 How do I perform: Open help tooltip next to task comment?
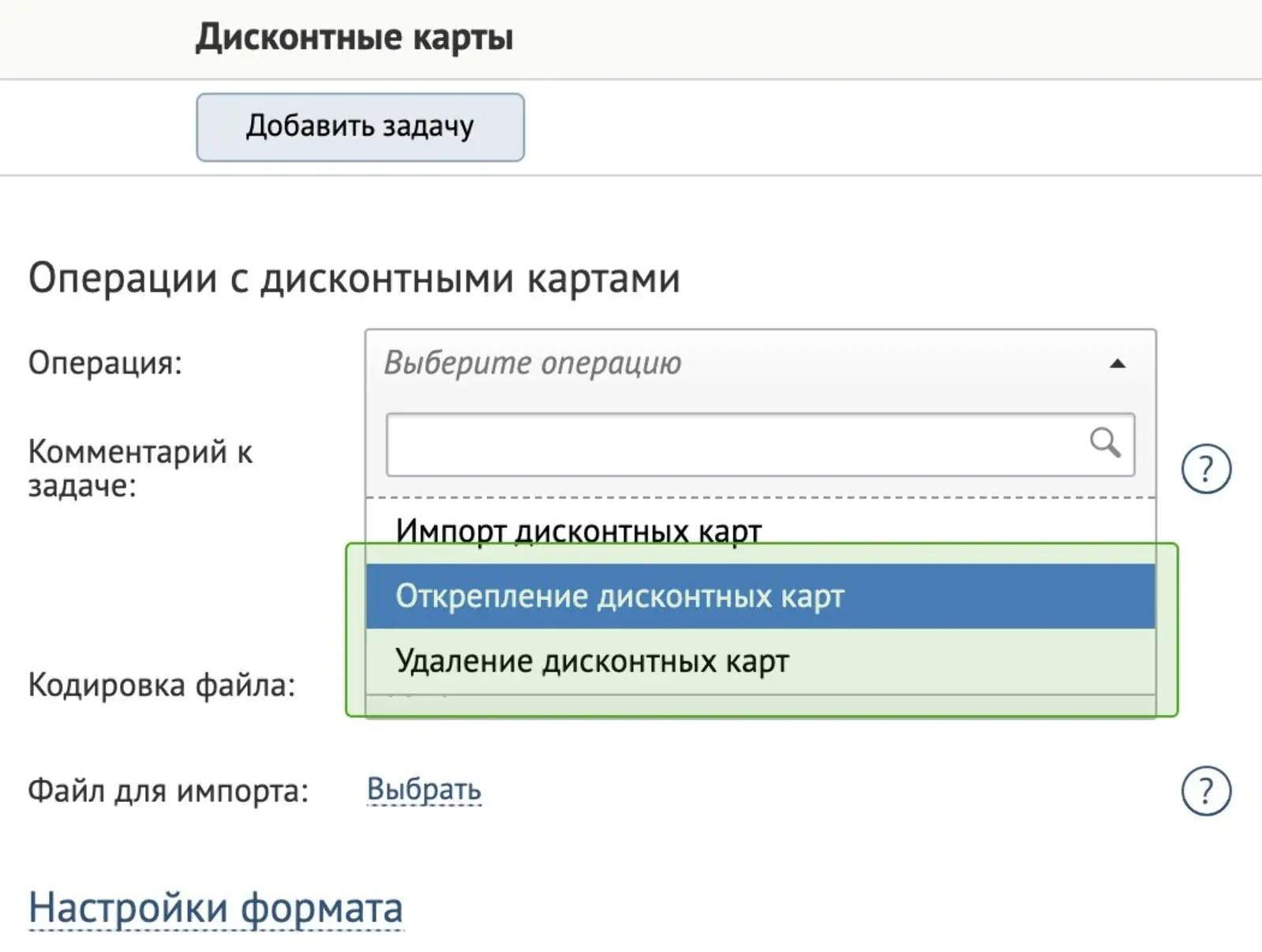[x=1206, y=469]
